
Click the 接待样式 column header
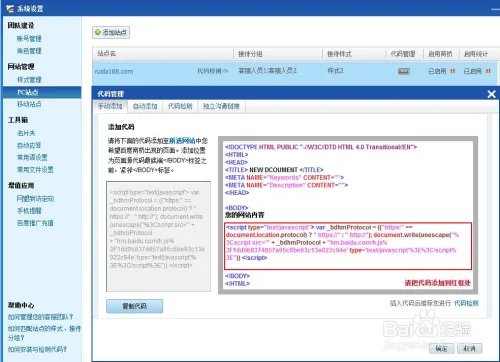coord(339,54)
